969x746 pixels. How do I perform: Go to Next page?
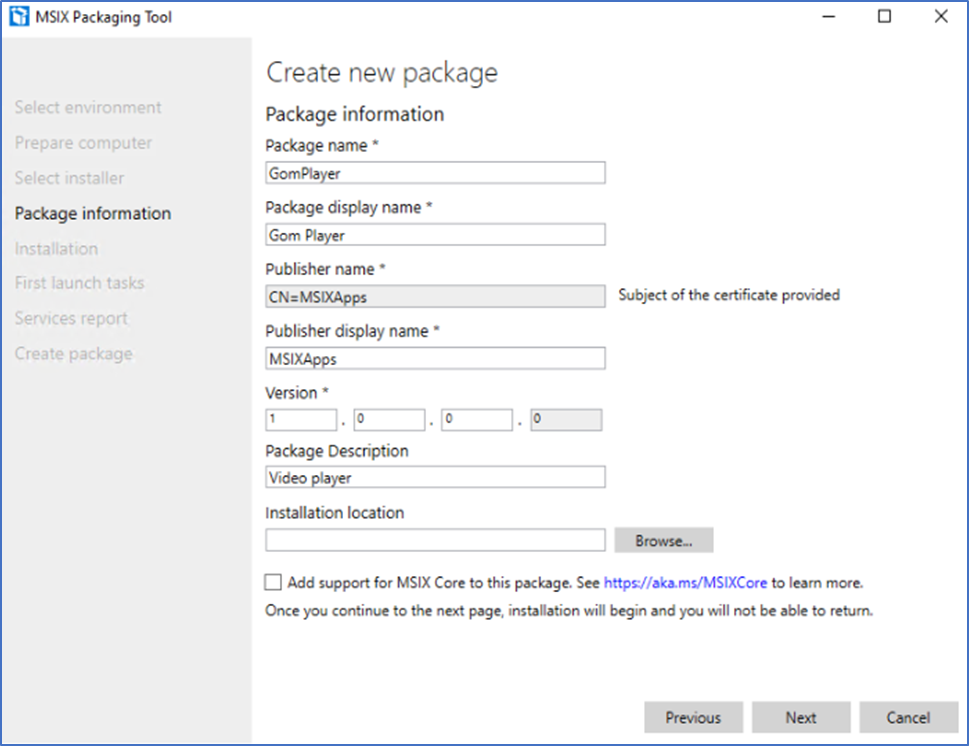[x=801, y=717]
